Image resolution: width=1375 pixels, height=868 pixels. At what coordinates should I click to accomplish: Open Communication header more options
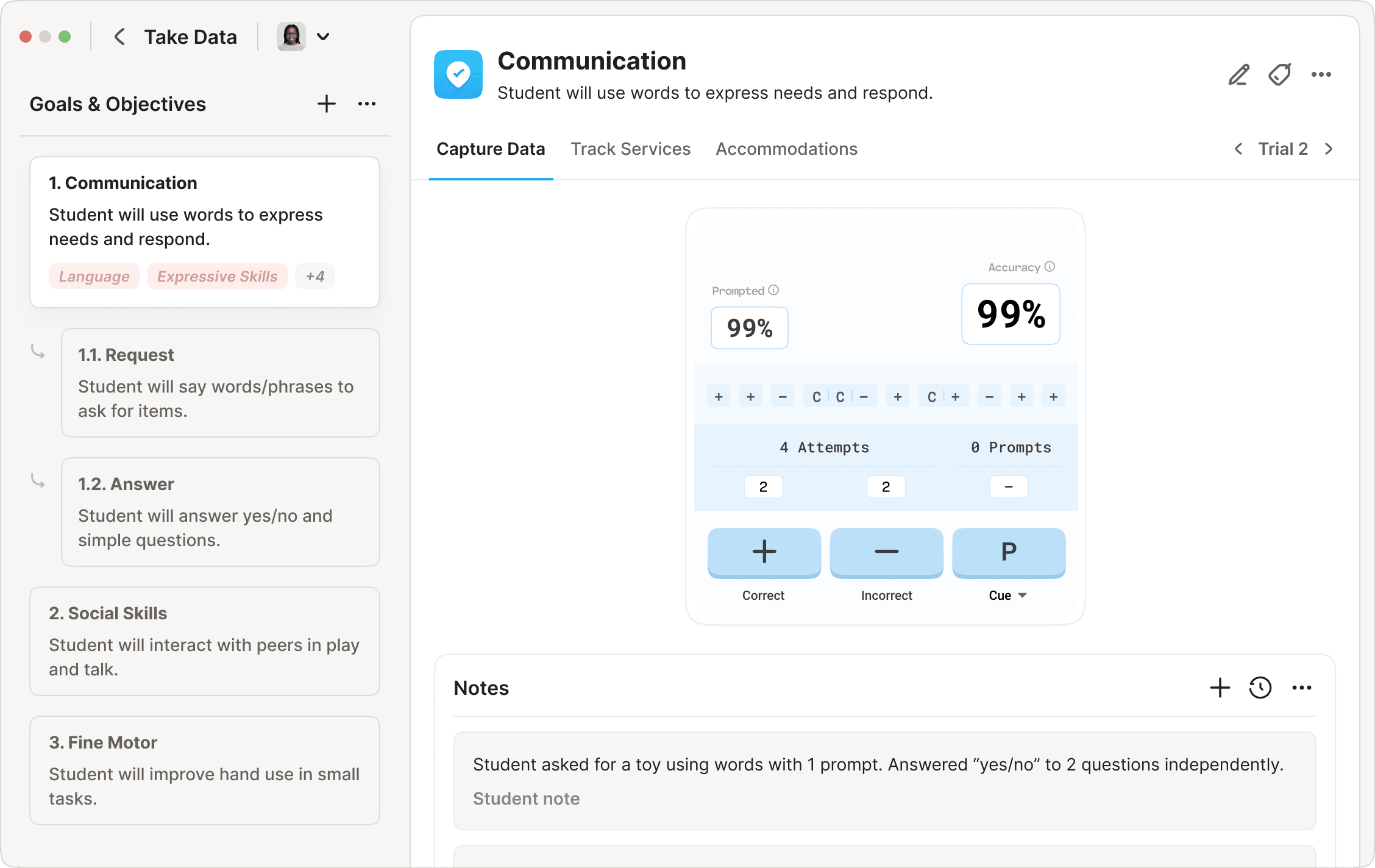click(1321, 74)
